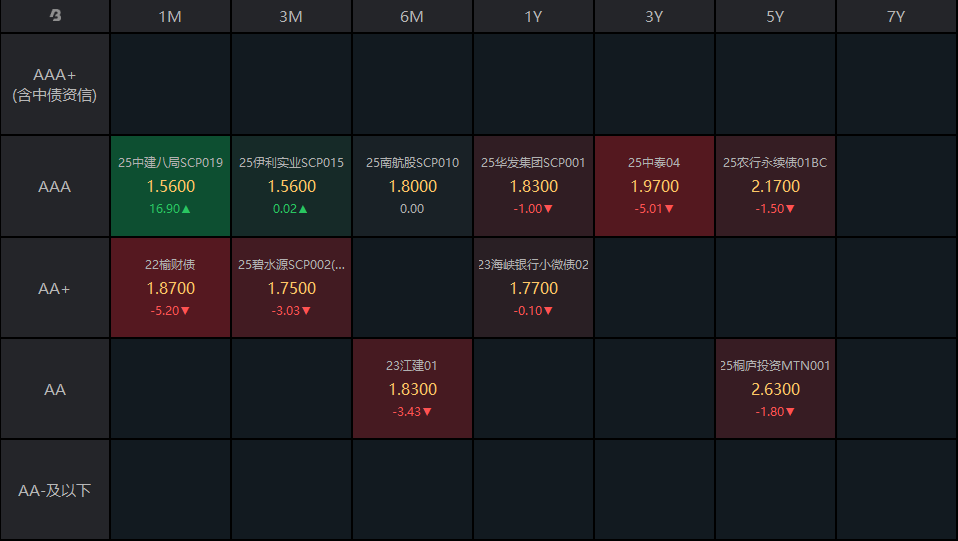The height and width of the screenshot is (541, 958).
Task: Click the -5.01 down change value
Action: point(654,209)
